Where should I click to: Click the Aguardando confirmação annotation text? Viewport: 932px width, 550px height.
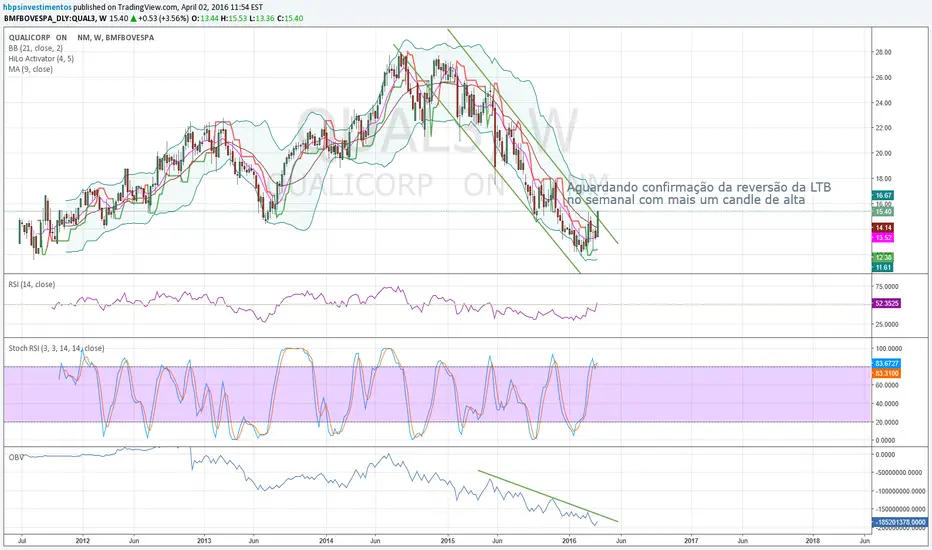(x=698, y=193)
